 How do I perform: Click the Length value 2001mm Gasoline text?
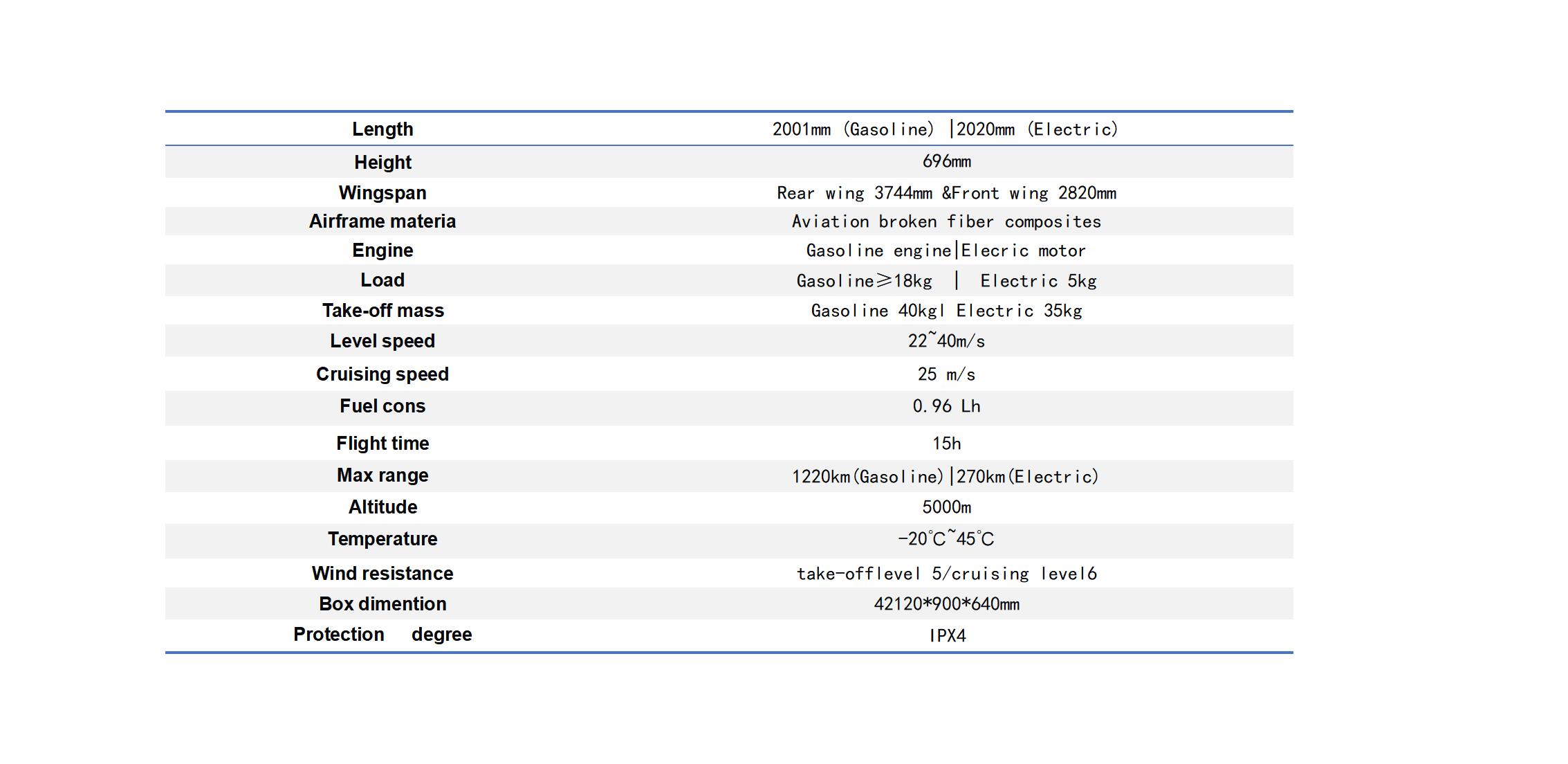click(x=853, y=129)
